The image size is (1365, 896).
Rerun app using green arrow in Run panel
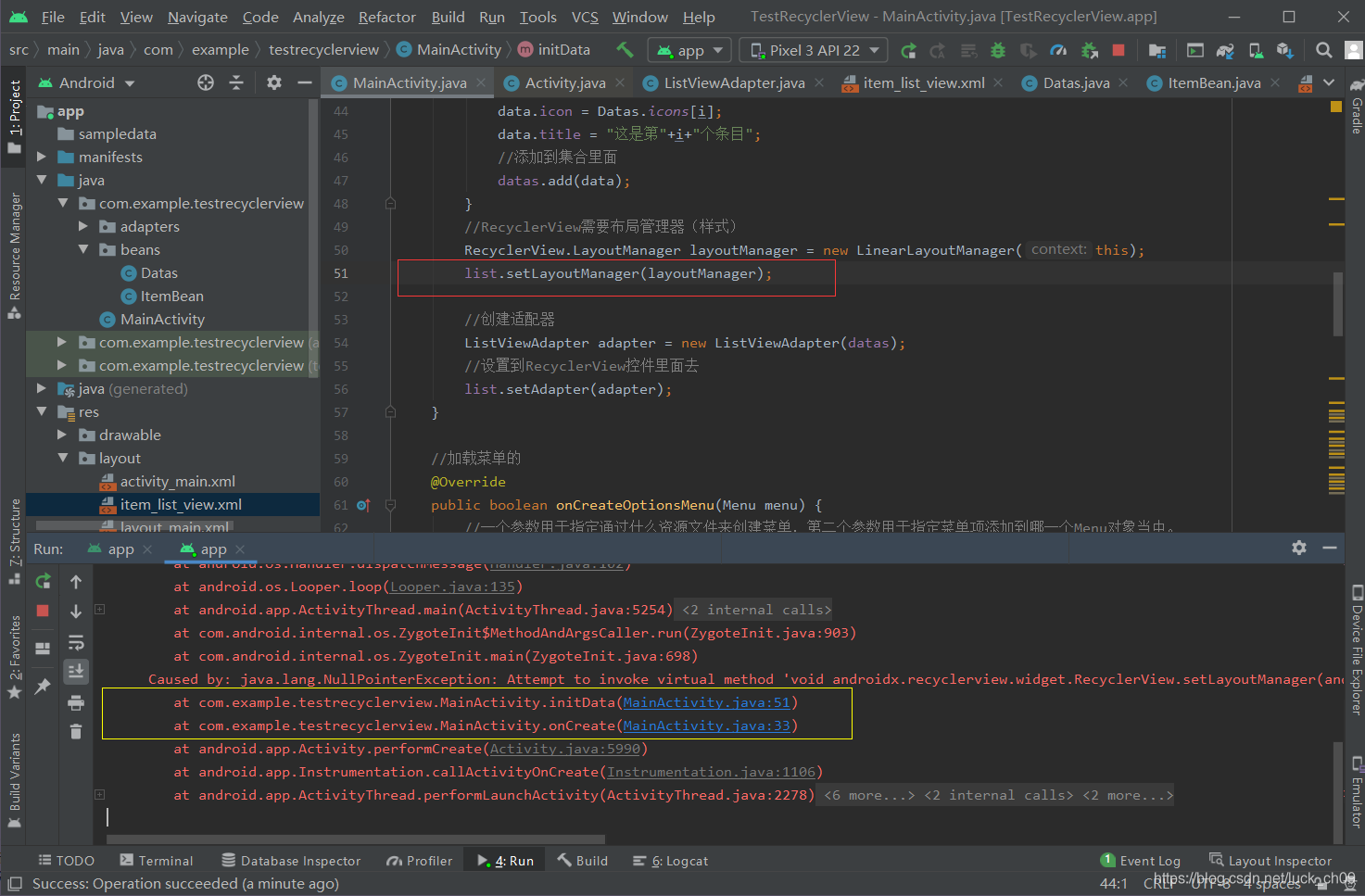pos(43,581)
